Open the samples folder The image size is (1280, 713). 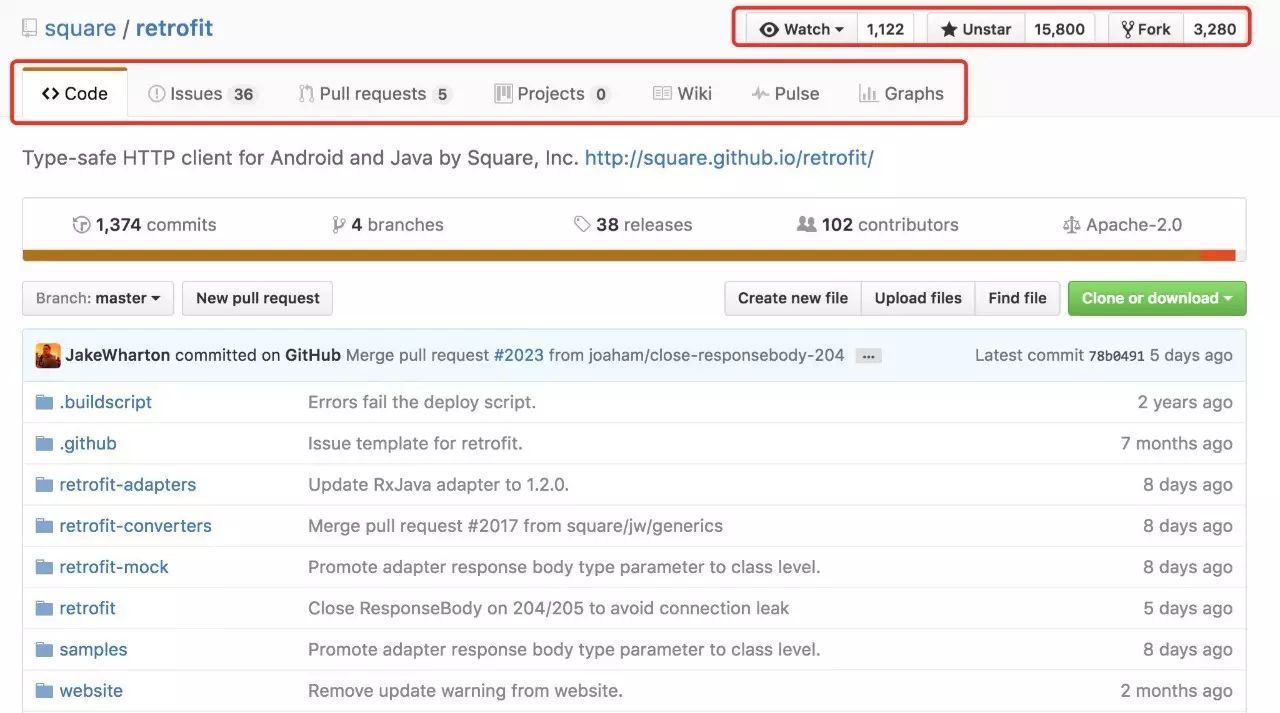[93, 650]
